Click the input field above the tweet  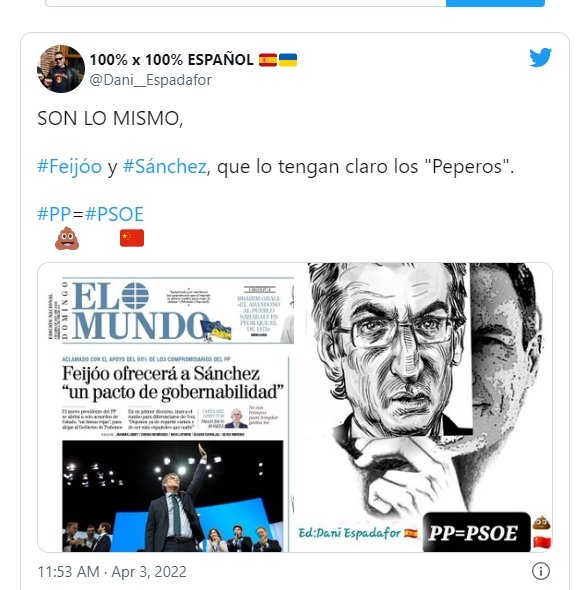coord(245,3)
